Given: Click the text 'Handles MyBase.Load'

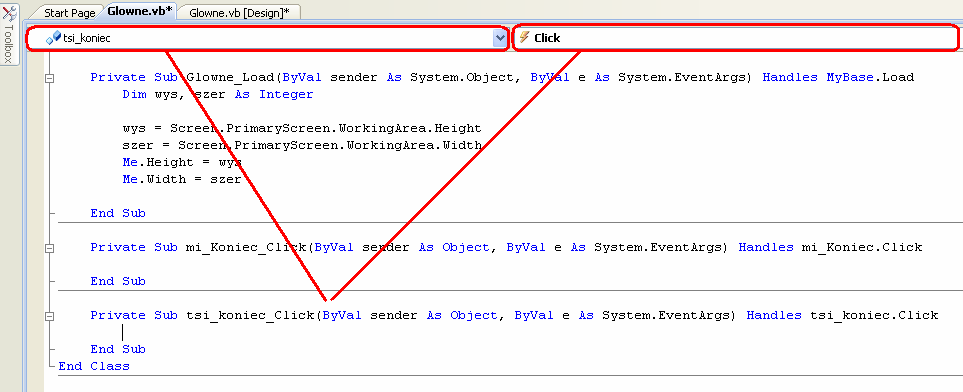Looking at the screenshot, I should (x=838, y=77).
